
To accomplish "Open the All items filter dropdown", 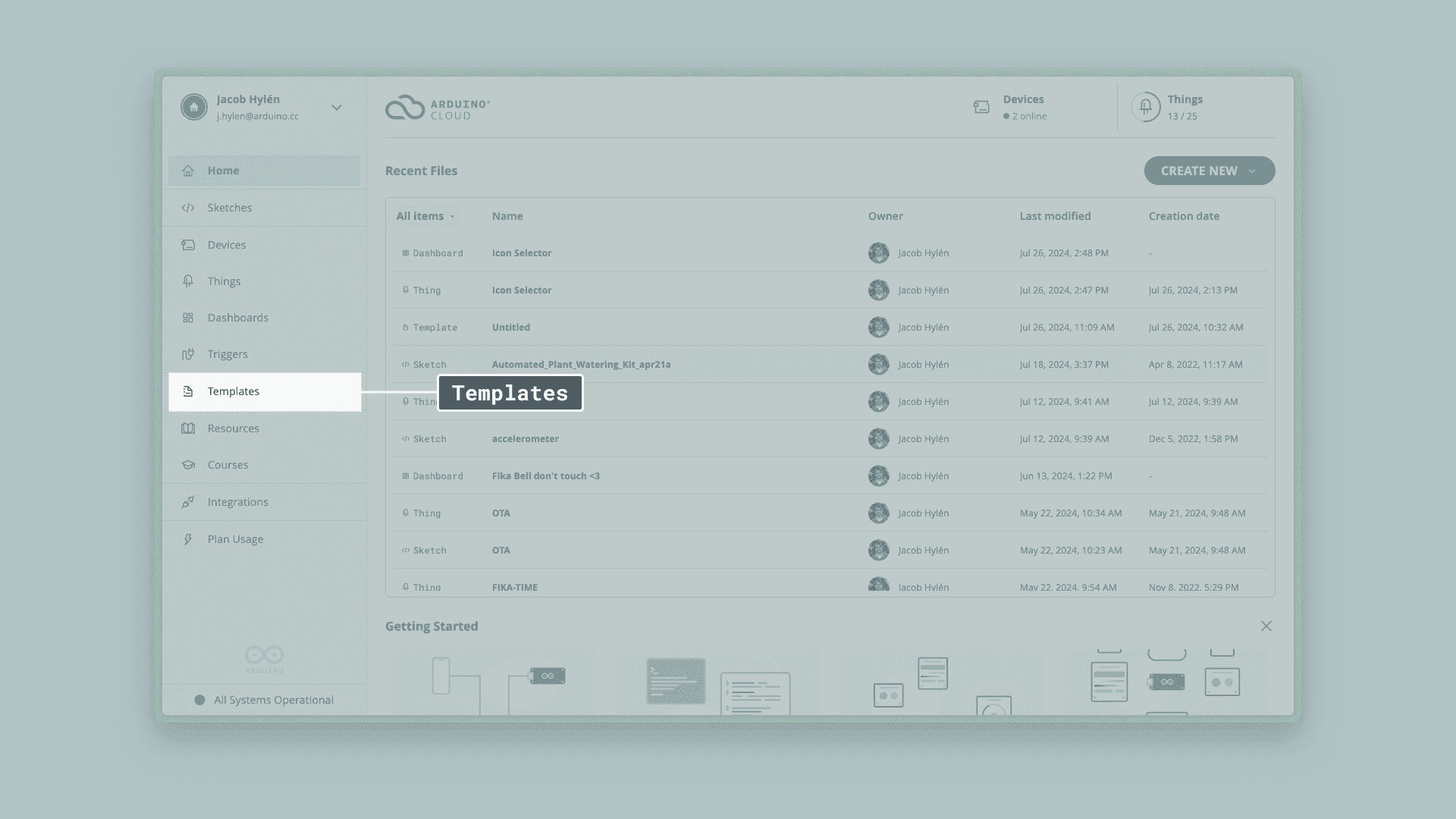I will pyautogui.click(x=425, y=215).
